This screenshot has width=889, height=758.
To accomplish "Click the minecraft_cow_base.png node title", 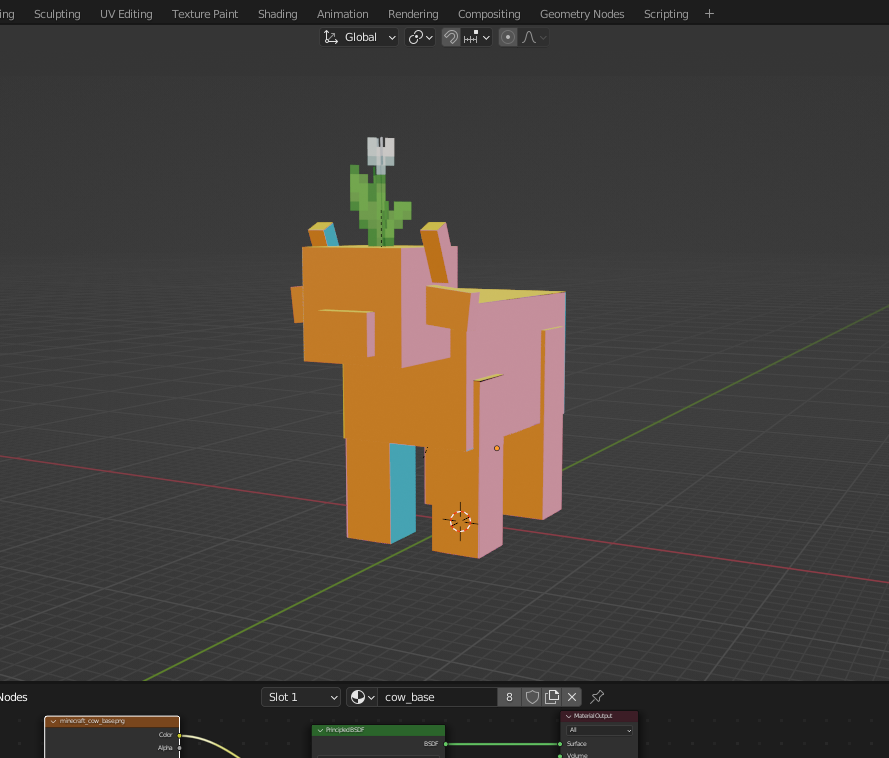I will [92, 721].
